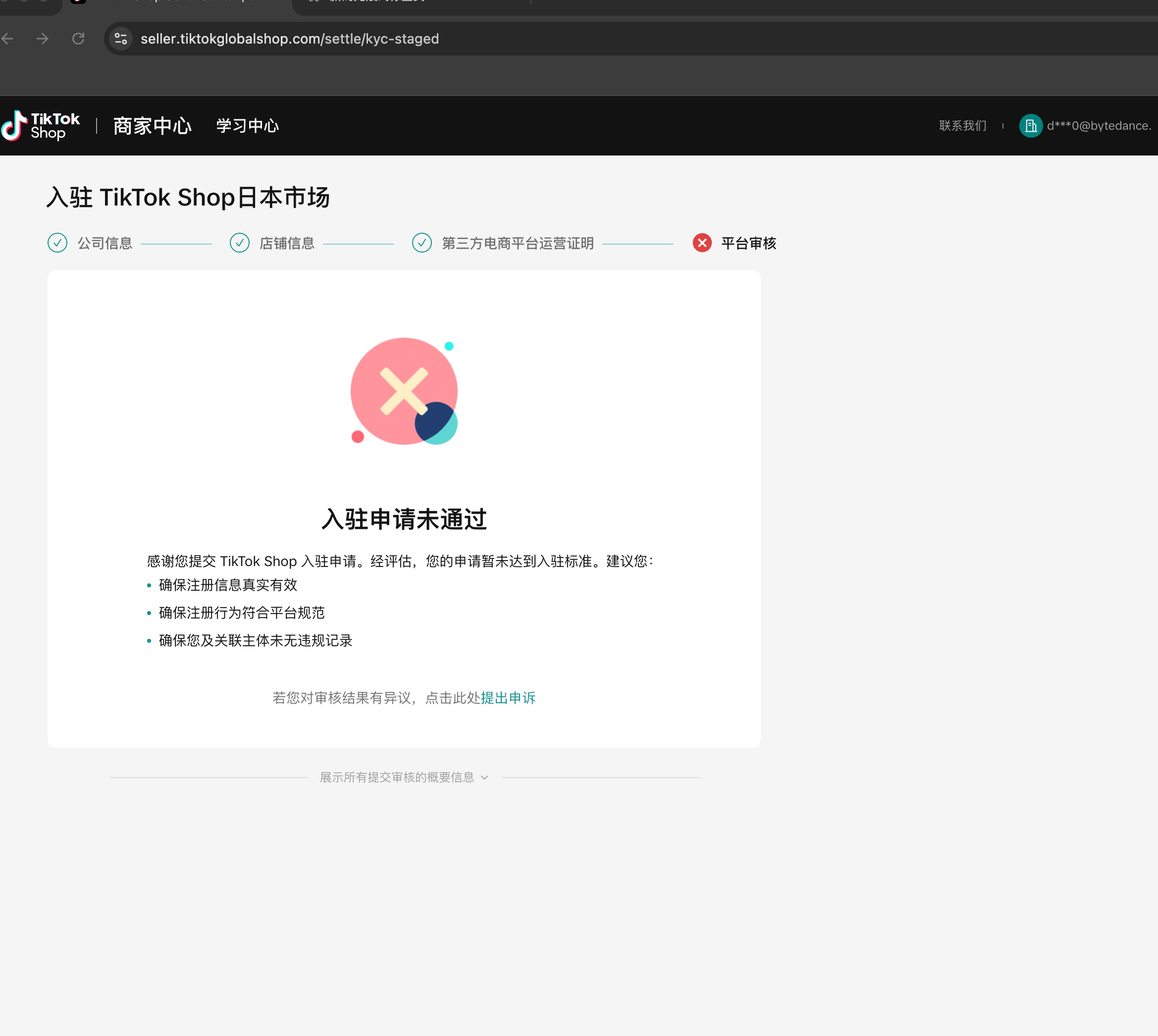The height and width of the screenshot is (1036, 1158).
Task: Click the 提出申诉 appeal link
Action: 508,698
